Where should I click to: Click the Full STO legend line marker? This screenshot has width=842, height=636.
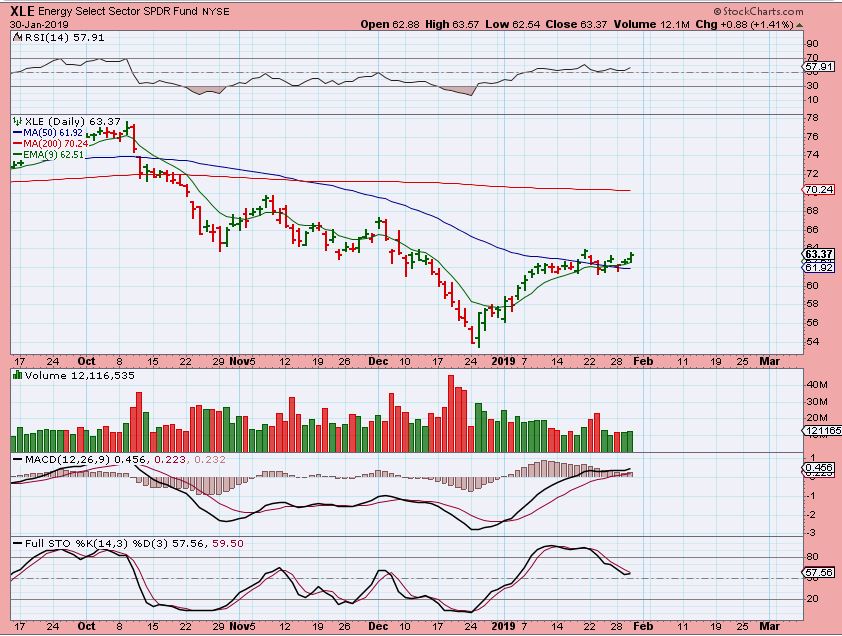pyautogui.click(x=18, y=544)
